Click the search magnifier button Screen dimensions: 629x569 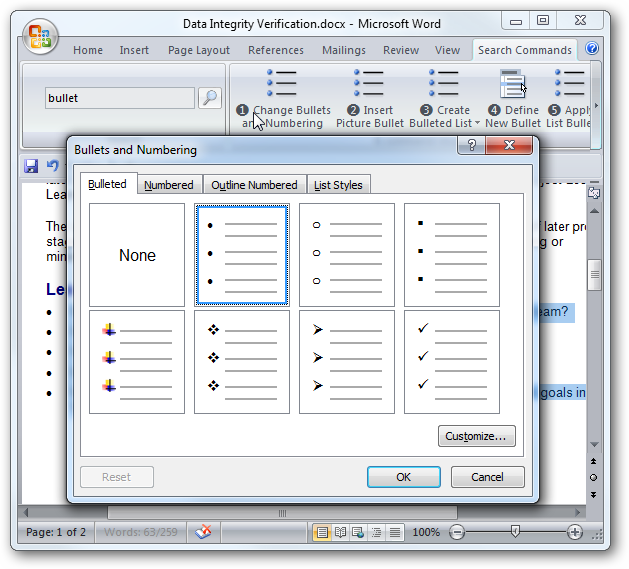pyautogui.click(x=210, y=98)
